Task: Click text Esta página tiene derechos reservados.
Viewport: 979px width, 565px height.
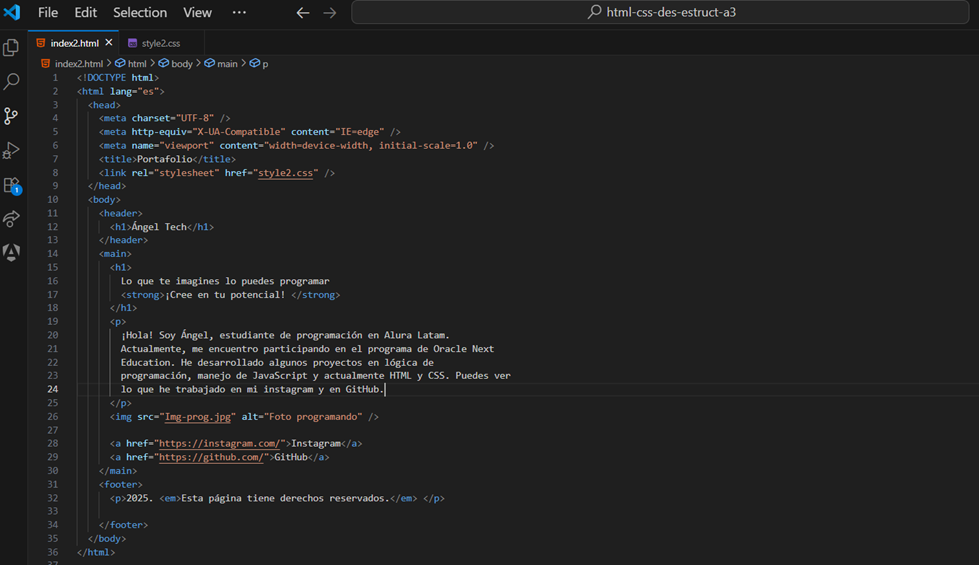Action: [285, 498]
